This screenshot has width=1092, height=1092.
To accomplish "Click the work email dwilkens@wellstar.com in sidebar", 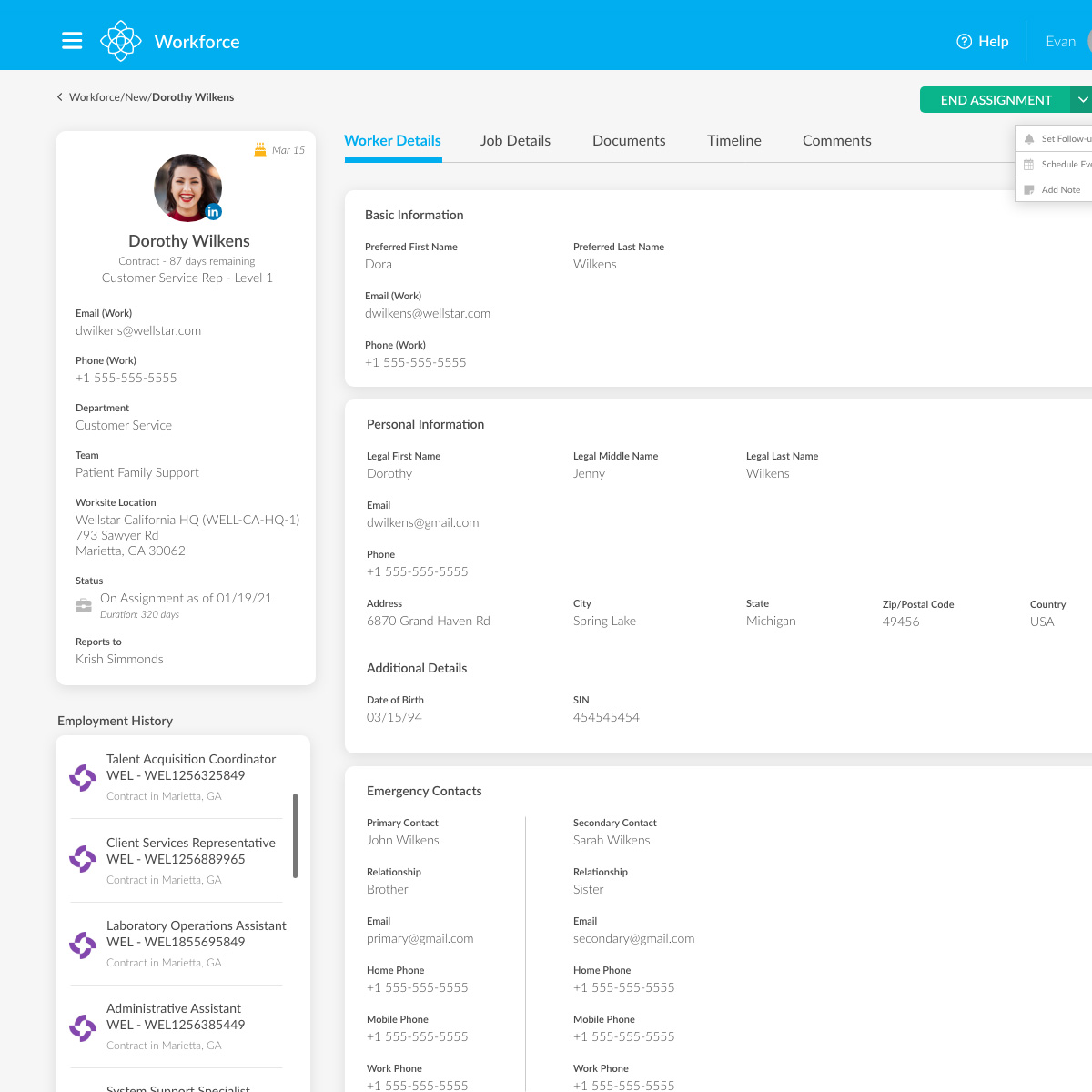I will tap(138, 330).
